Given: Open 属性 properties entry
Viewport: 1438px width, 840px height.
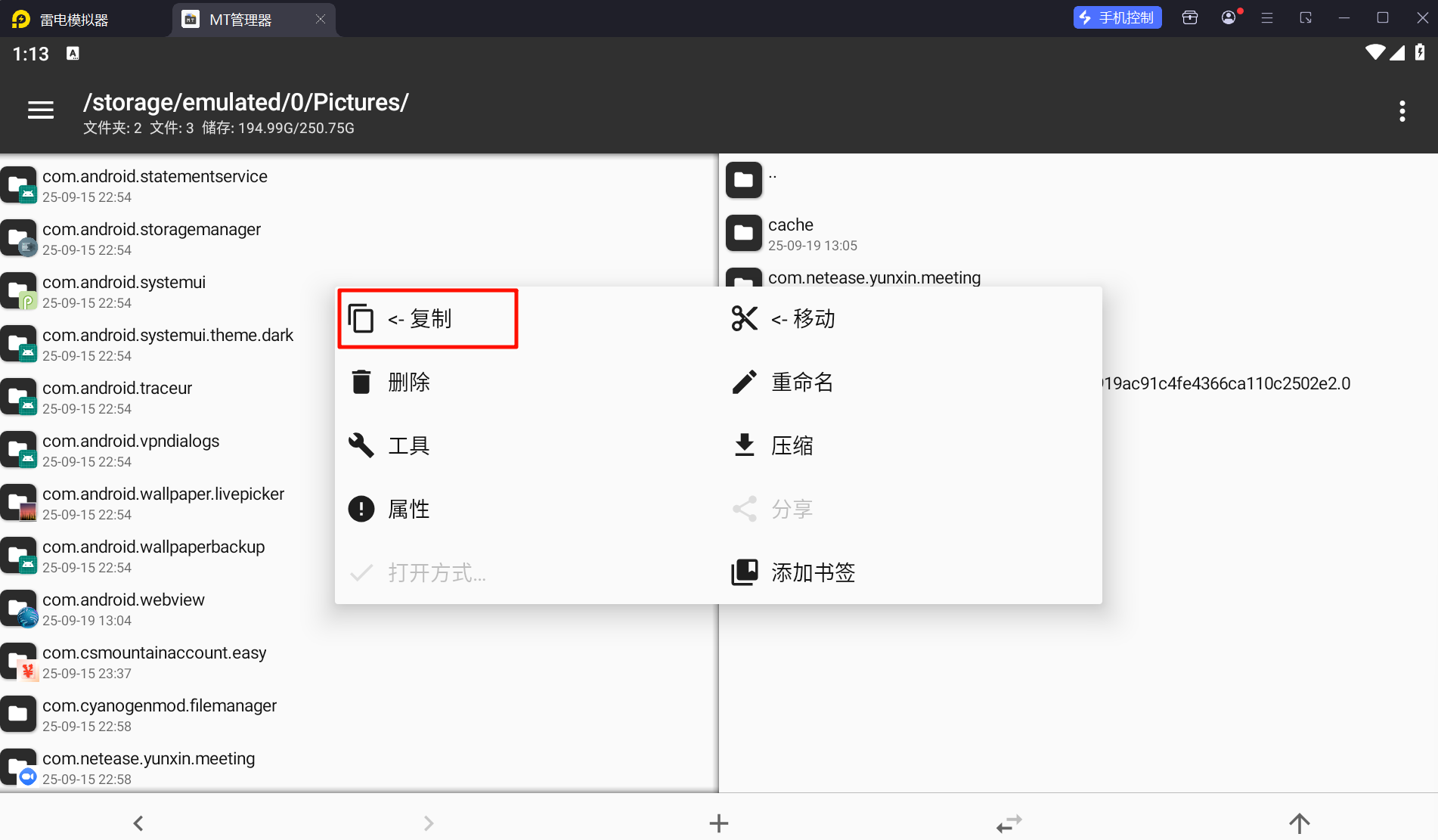Looking at the screenshot, I should tap(408, 510).
